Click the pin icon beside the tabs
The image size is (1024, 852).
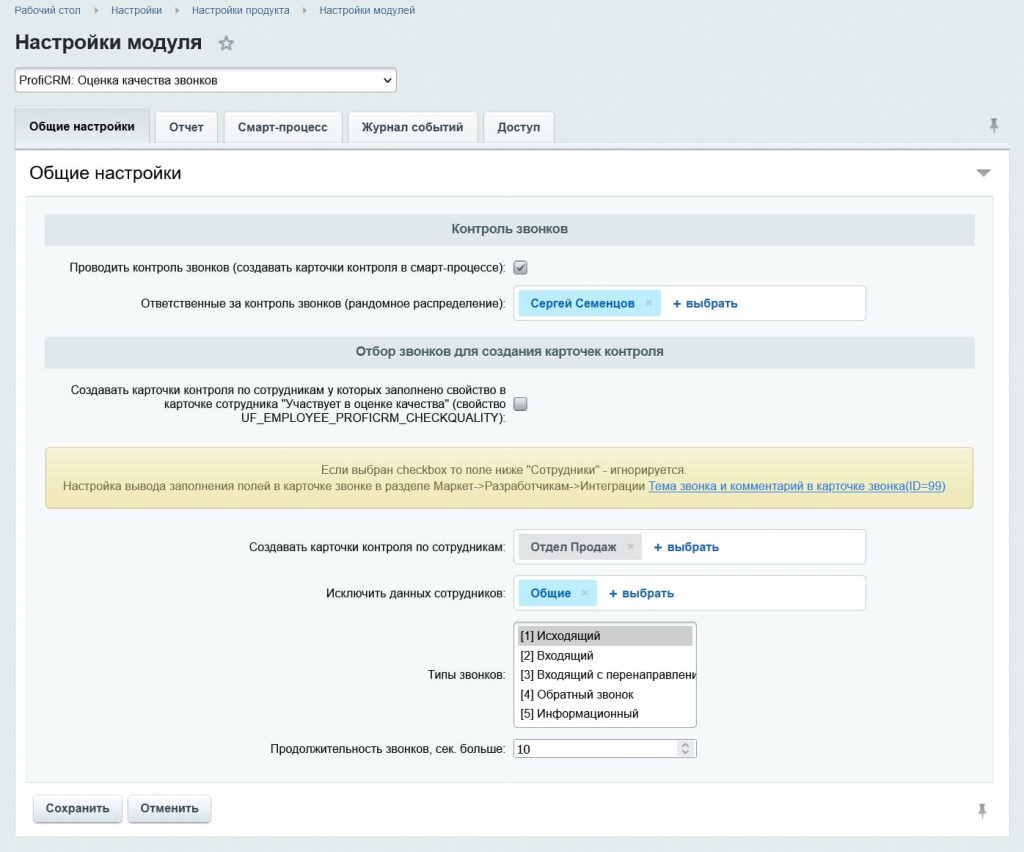click(x=993, y=125)
